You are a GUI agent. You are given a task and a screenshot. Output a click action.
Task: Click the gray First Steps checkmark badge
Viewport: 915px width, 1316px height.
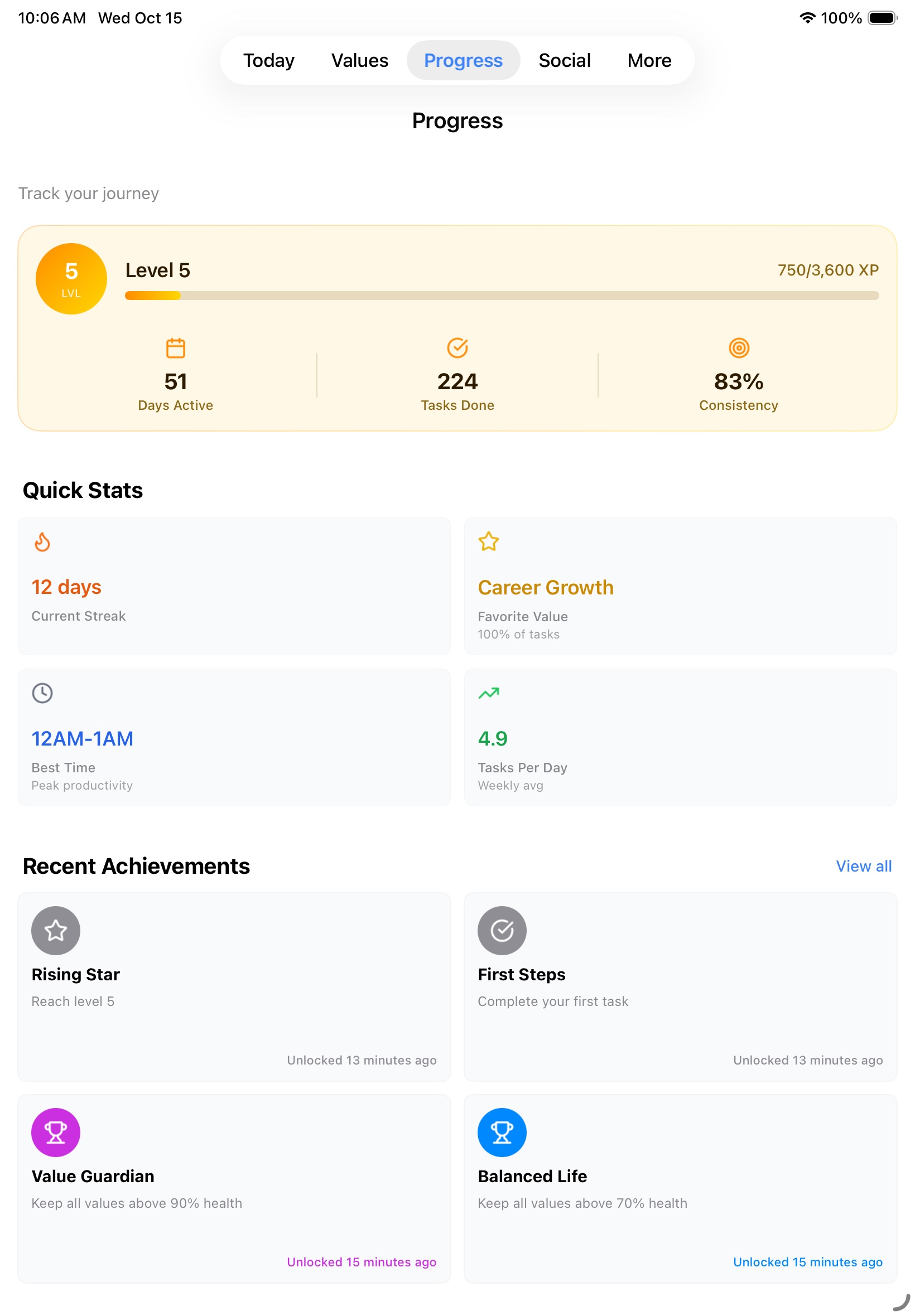coord(502,930)
